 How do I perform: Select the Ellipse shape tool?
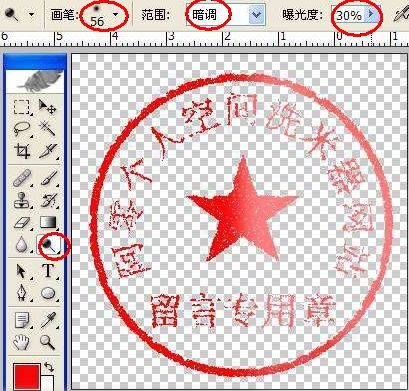48,293
